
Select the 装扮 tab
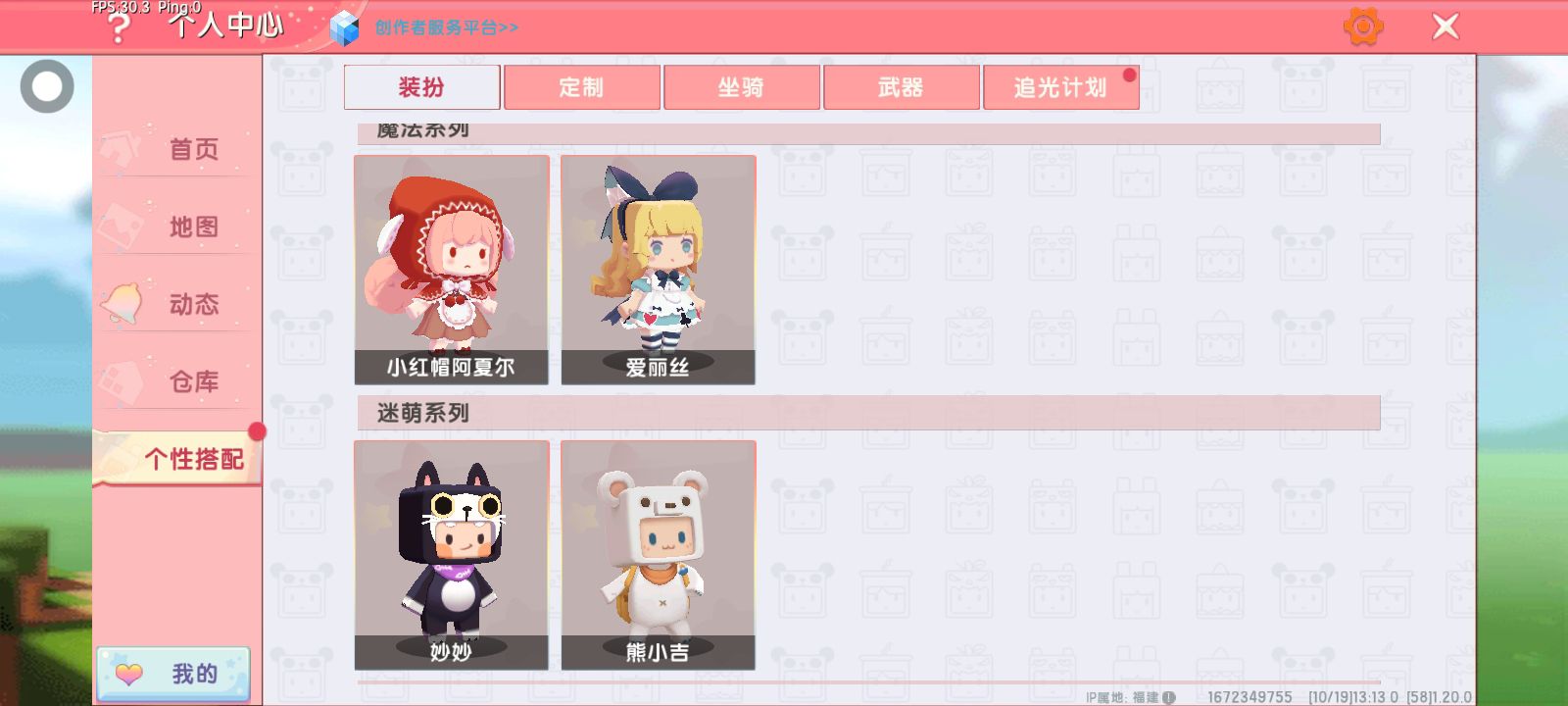[421, 87]
